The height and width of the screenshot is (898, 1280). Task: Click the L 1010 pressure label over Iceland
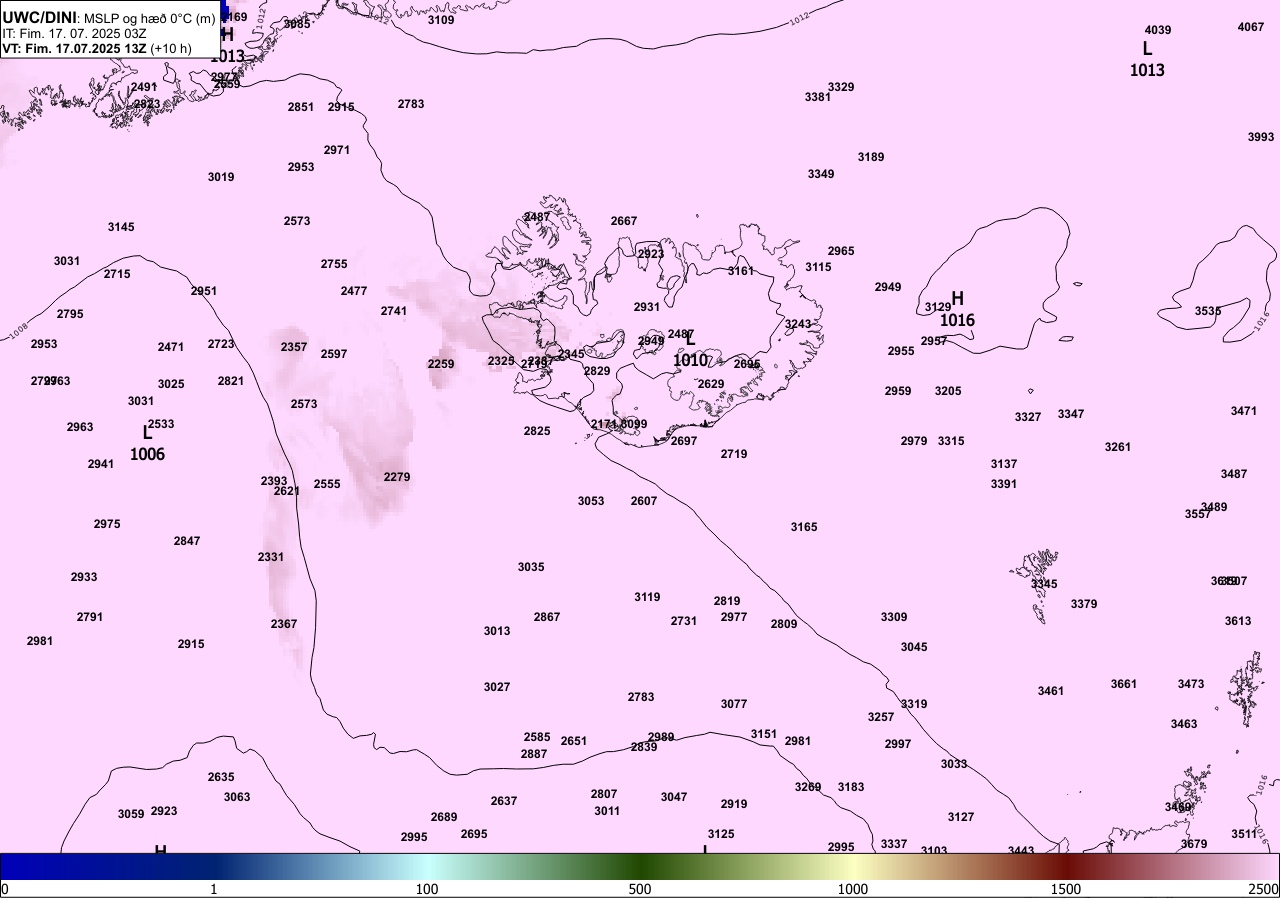tap(690, 349)
